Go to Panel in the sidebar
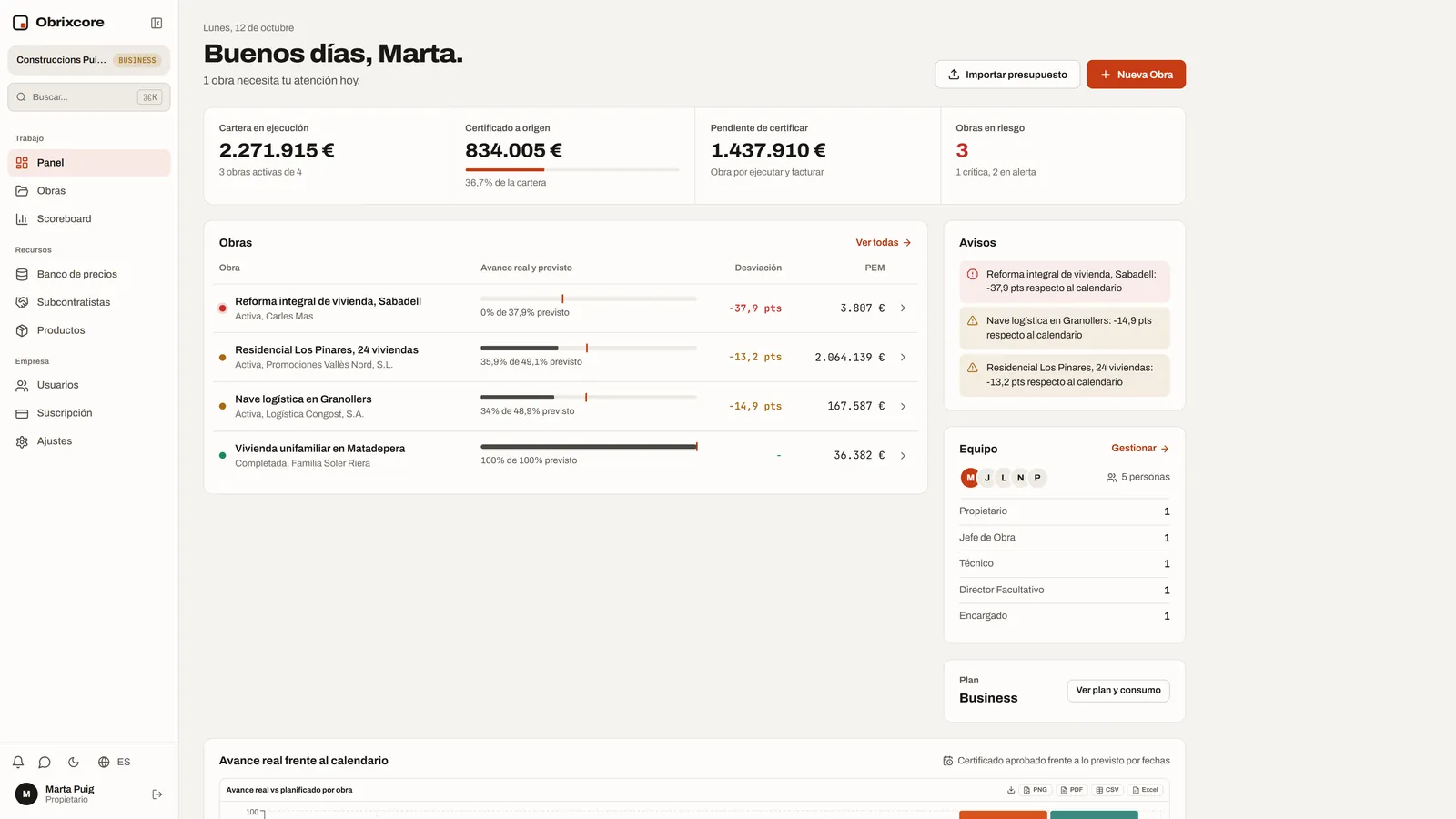 [x=89, y=163]
